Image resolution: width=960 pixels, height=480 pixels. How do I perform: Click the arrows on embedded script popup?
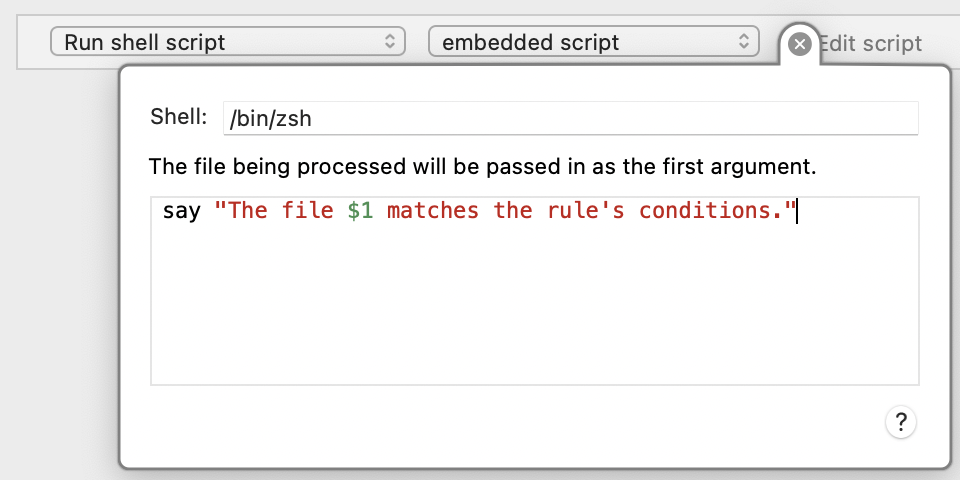(744, 42)
